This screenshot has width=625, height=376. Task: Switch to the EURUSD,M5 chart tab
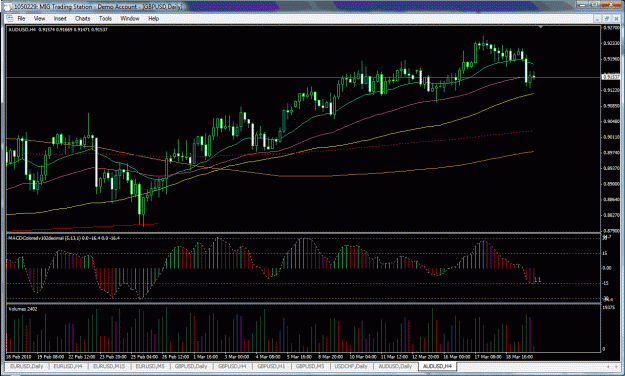[150, 366]
